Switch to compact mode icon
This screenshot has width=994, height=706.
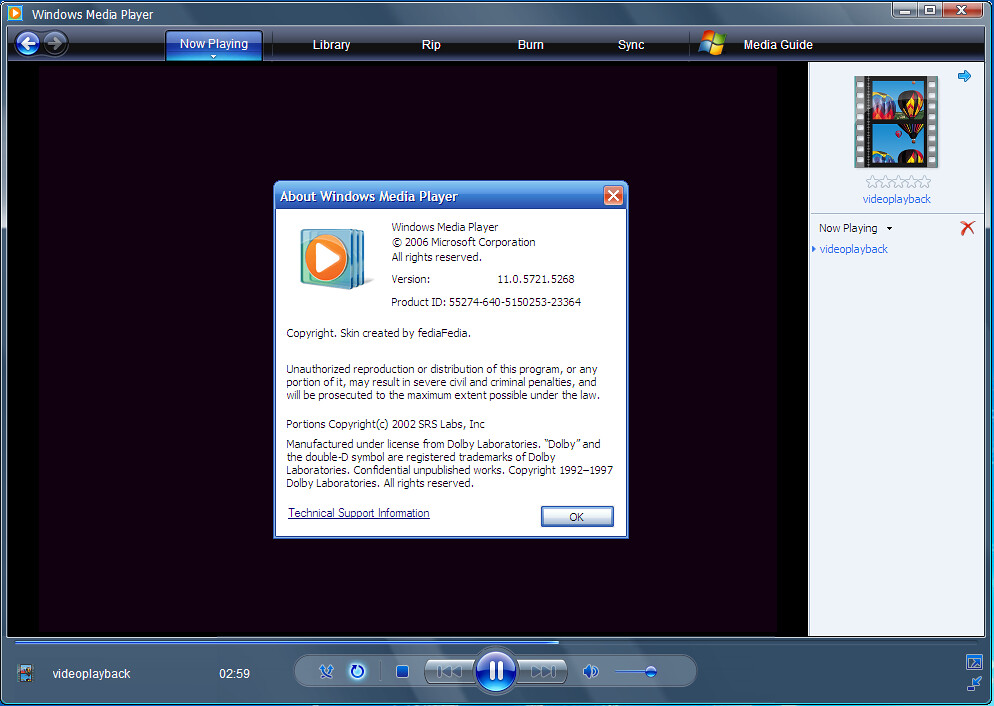pos(974,683)
